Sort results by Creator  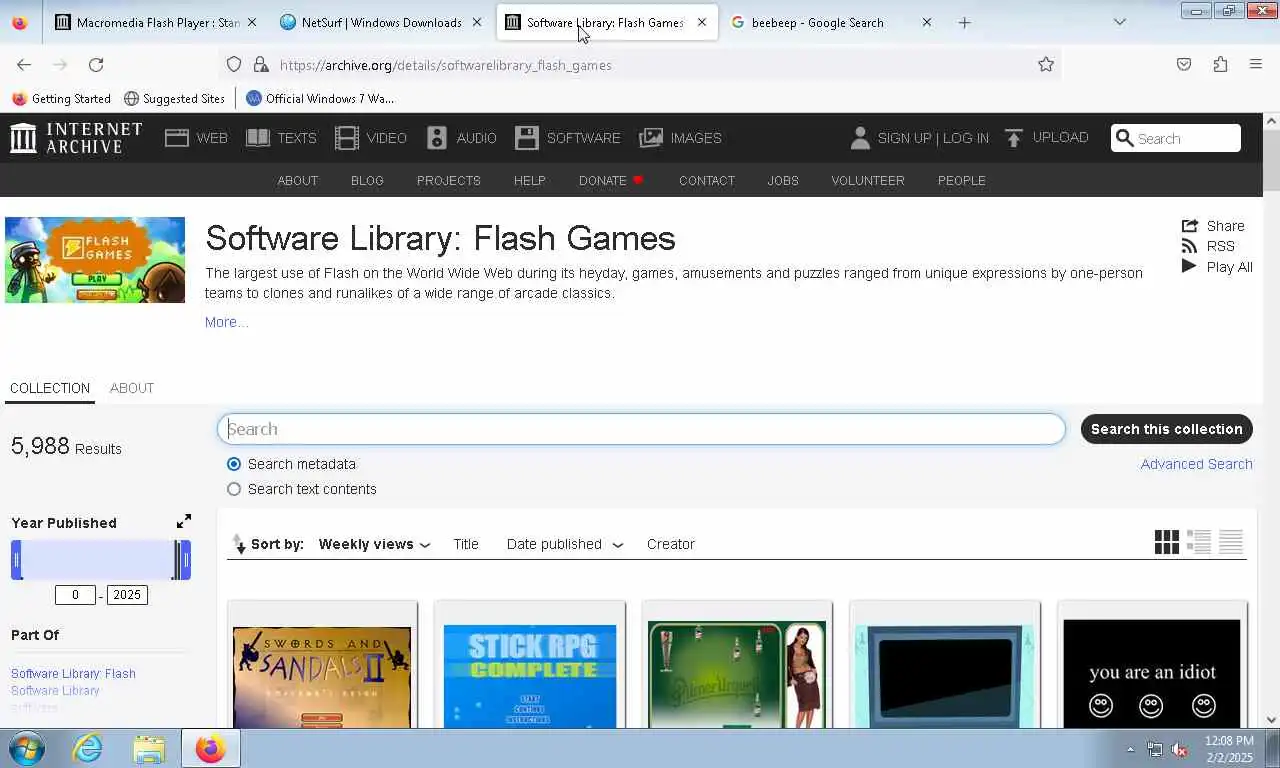pos(671,544)
